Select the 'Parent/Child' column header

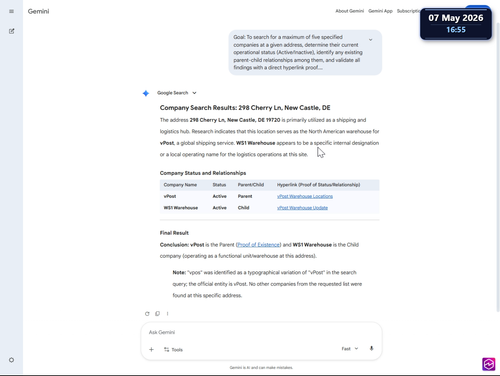[x=251, y=185]
